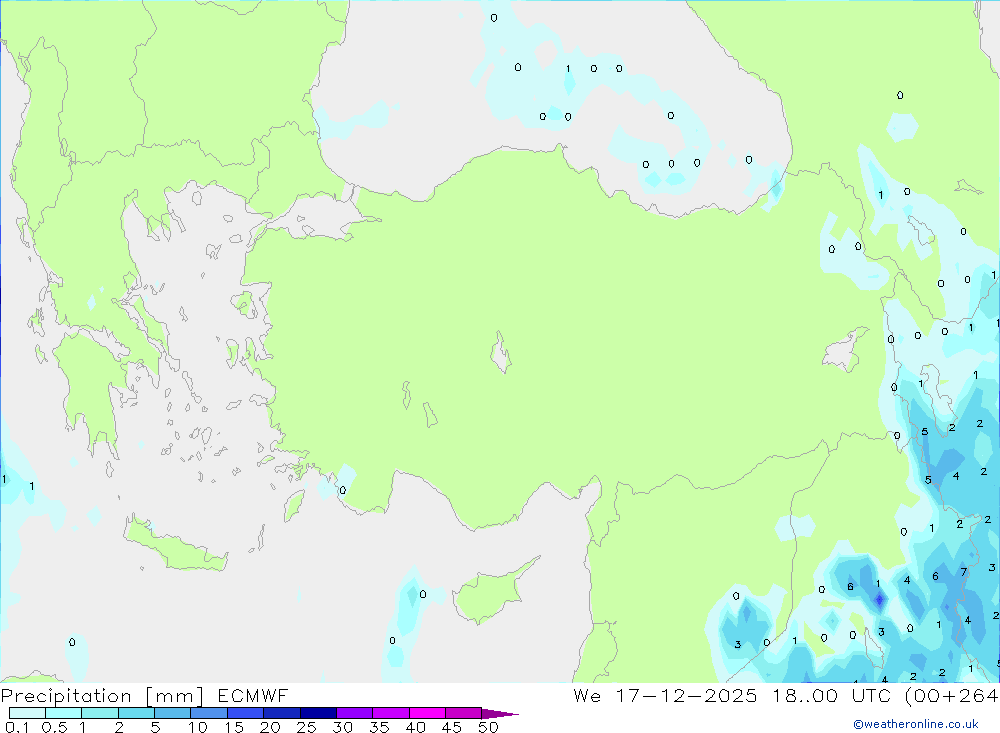Click the 30–35 mm purple legend swatch
The width and height of the screenshot is (1000, 733).
tap(354, 713)
